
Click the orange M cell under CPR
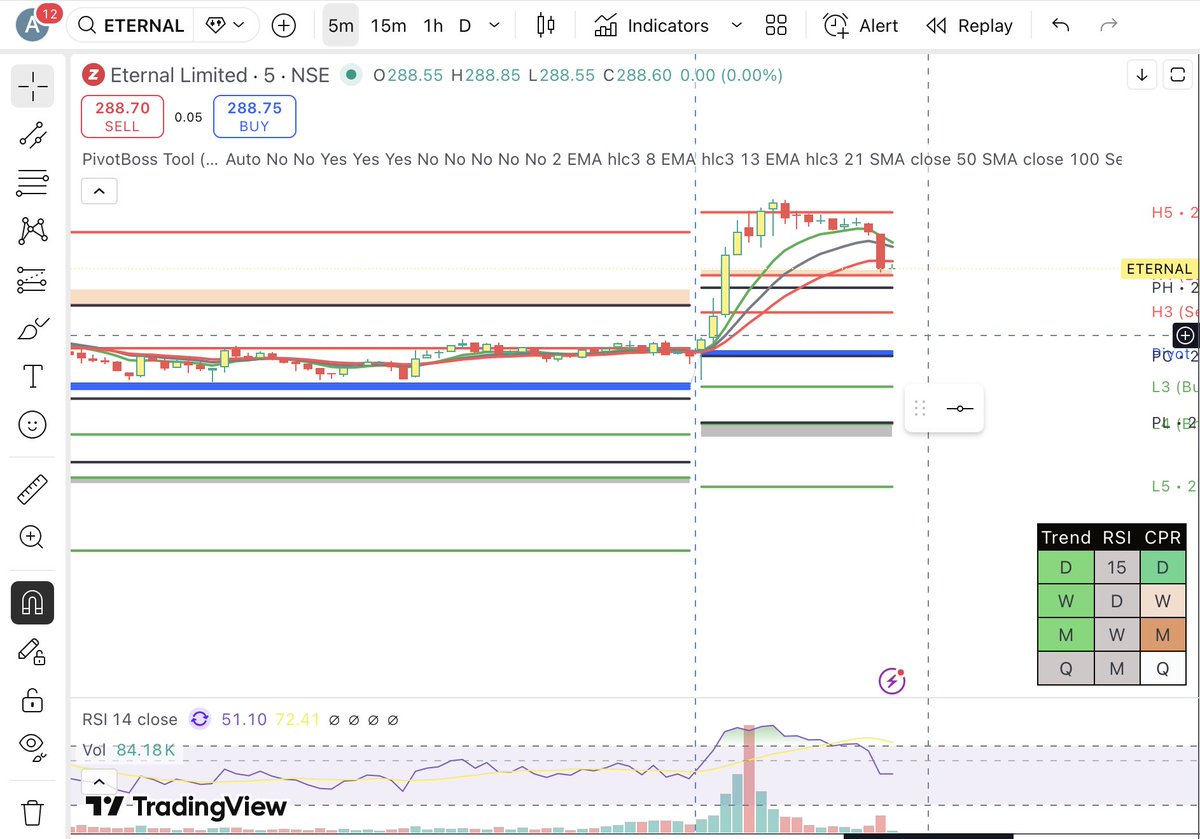pyautogui.click(x=1163, y=634)
